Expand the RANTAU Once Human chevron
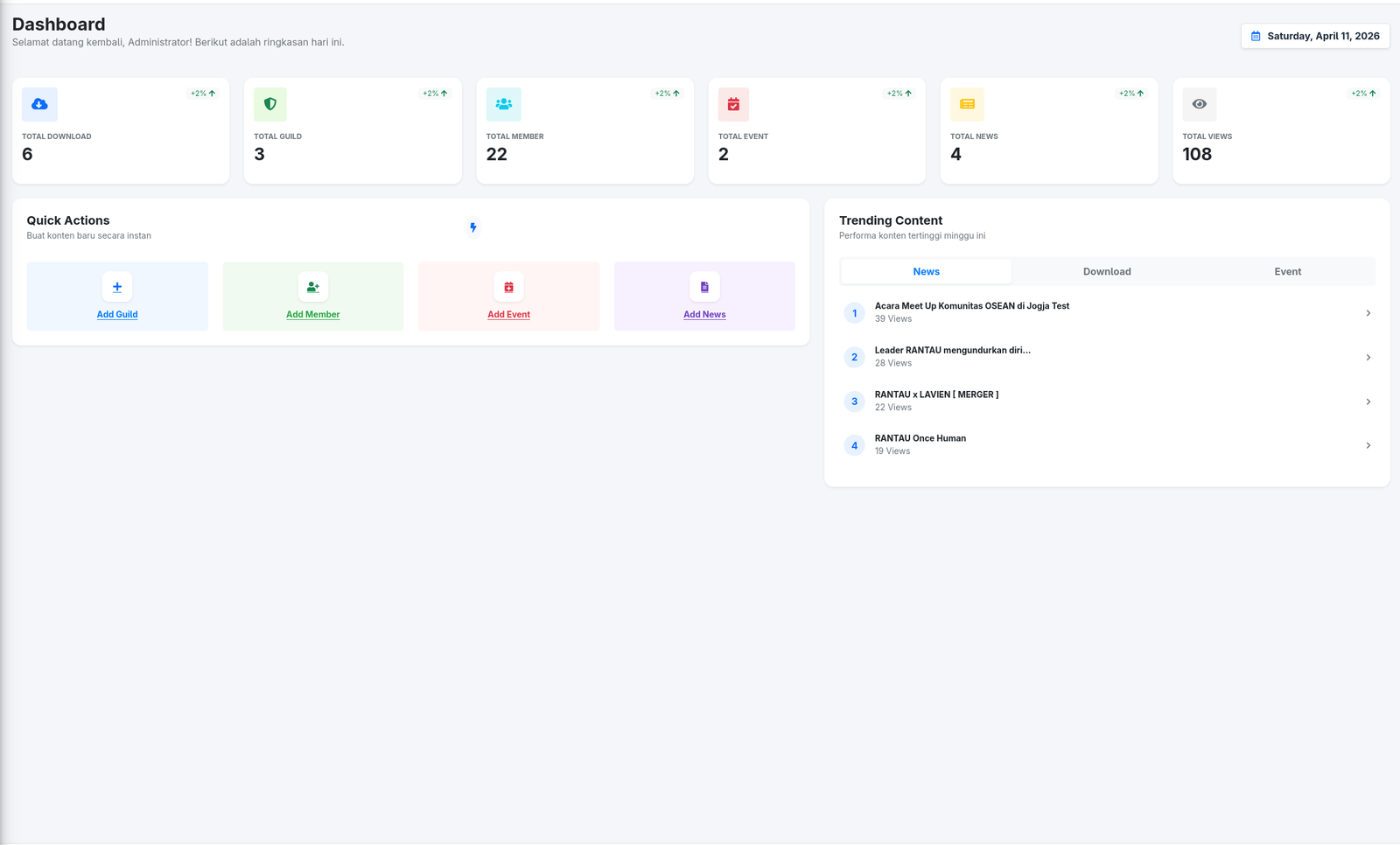This screenshot has height=845, width=1400. point(1368,445)
